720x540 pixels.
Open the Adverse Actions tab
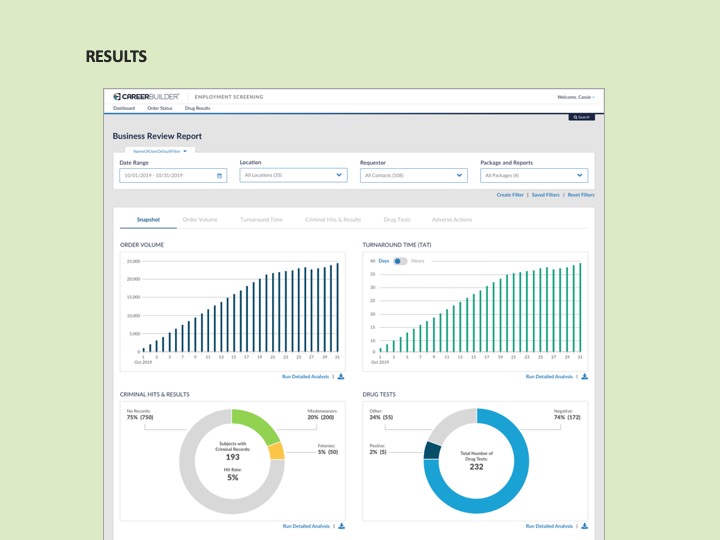click(452, 219)
